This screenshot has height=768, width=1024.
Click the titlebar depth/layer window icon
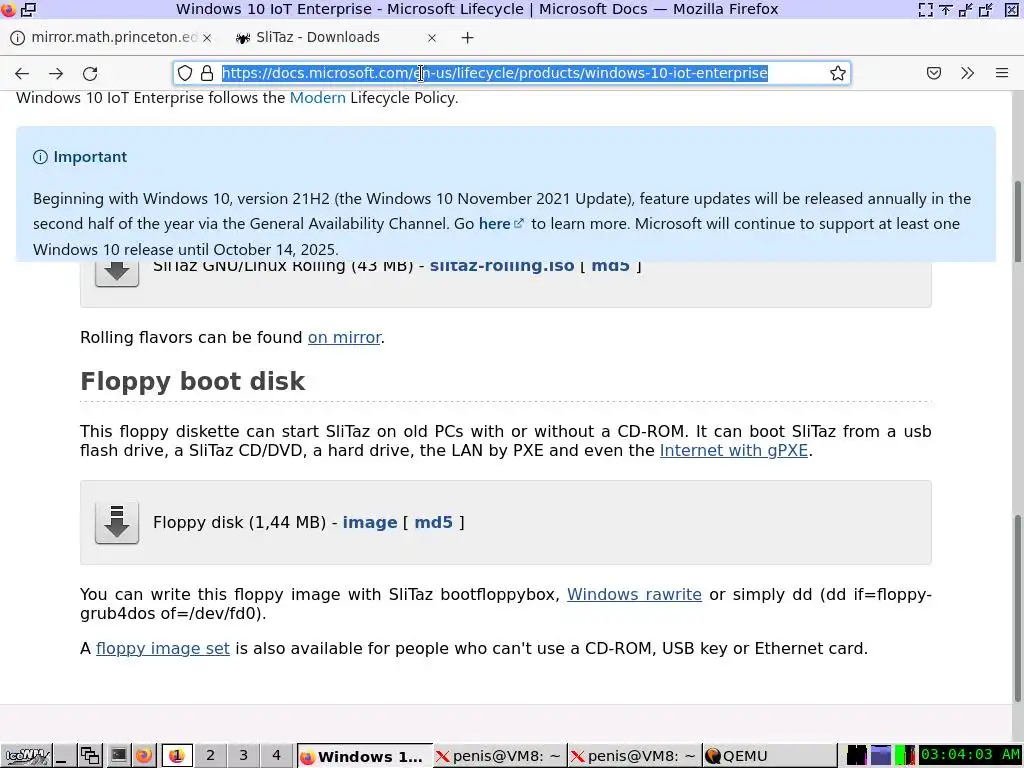(x=29, y=9)
